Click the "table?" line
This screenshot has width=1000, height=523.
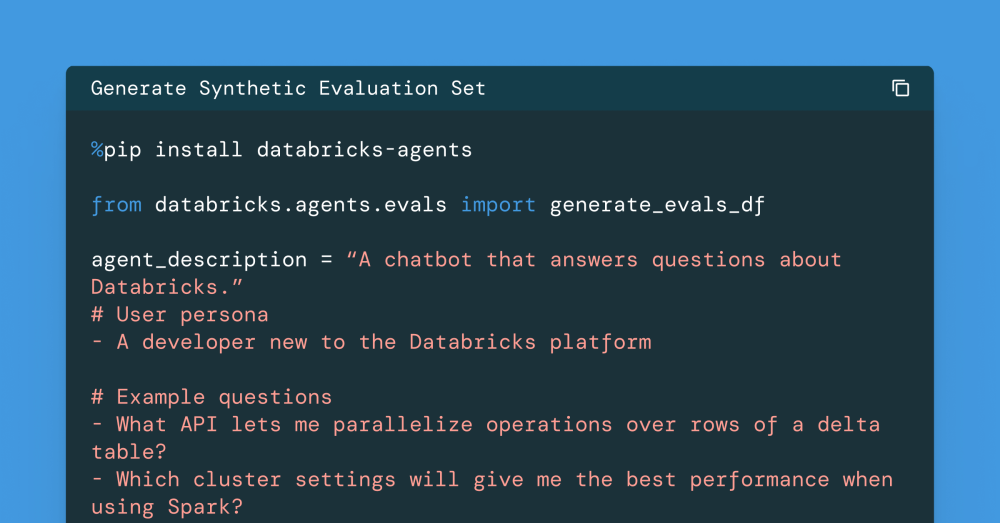tap(129, 452)
